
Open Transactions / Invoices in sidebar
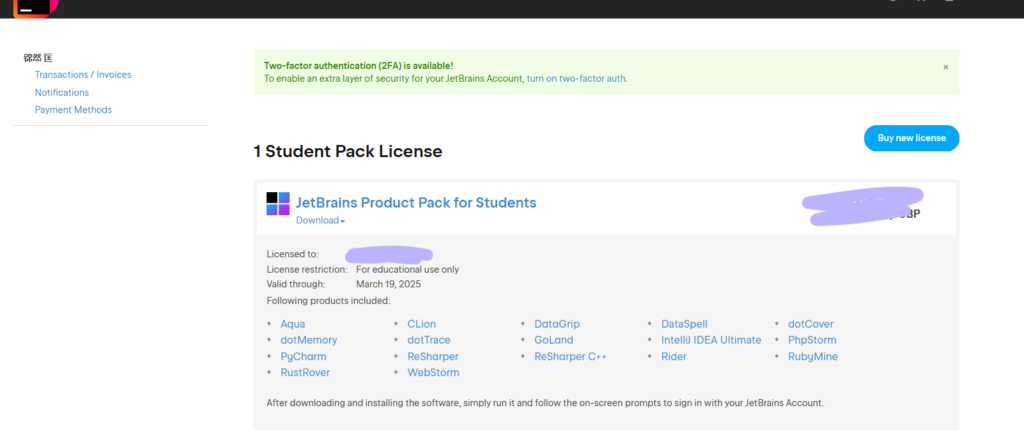point(83,75)
